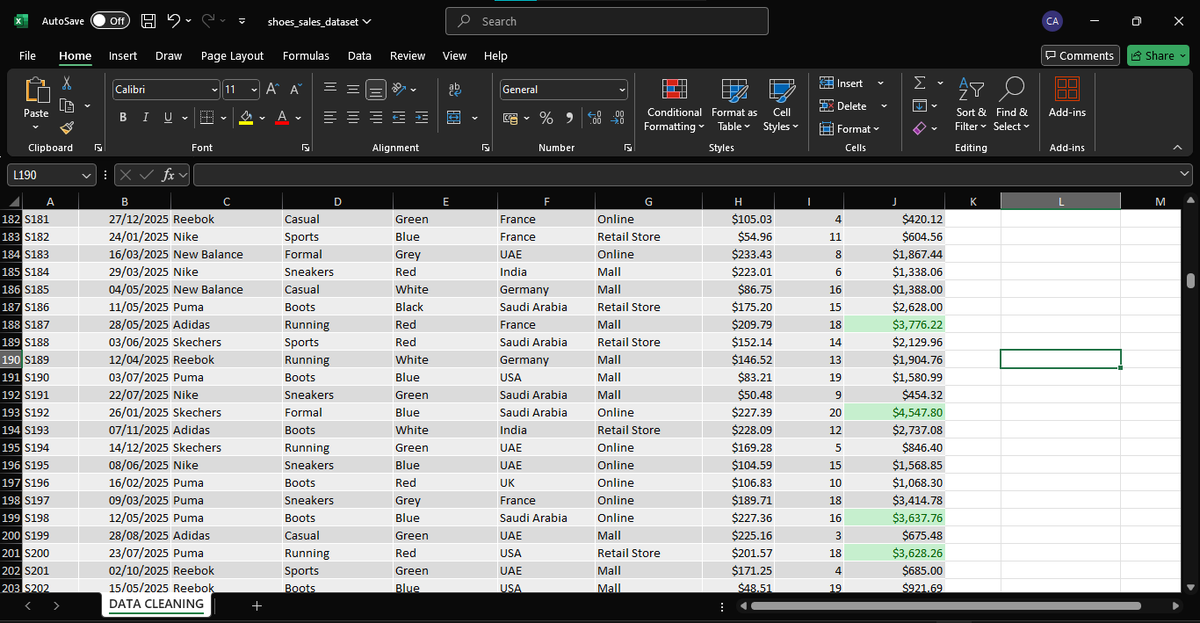Select the DATA CLEANING sheet tab
Screen dimensions: 1200x623
click(156, 604)
